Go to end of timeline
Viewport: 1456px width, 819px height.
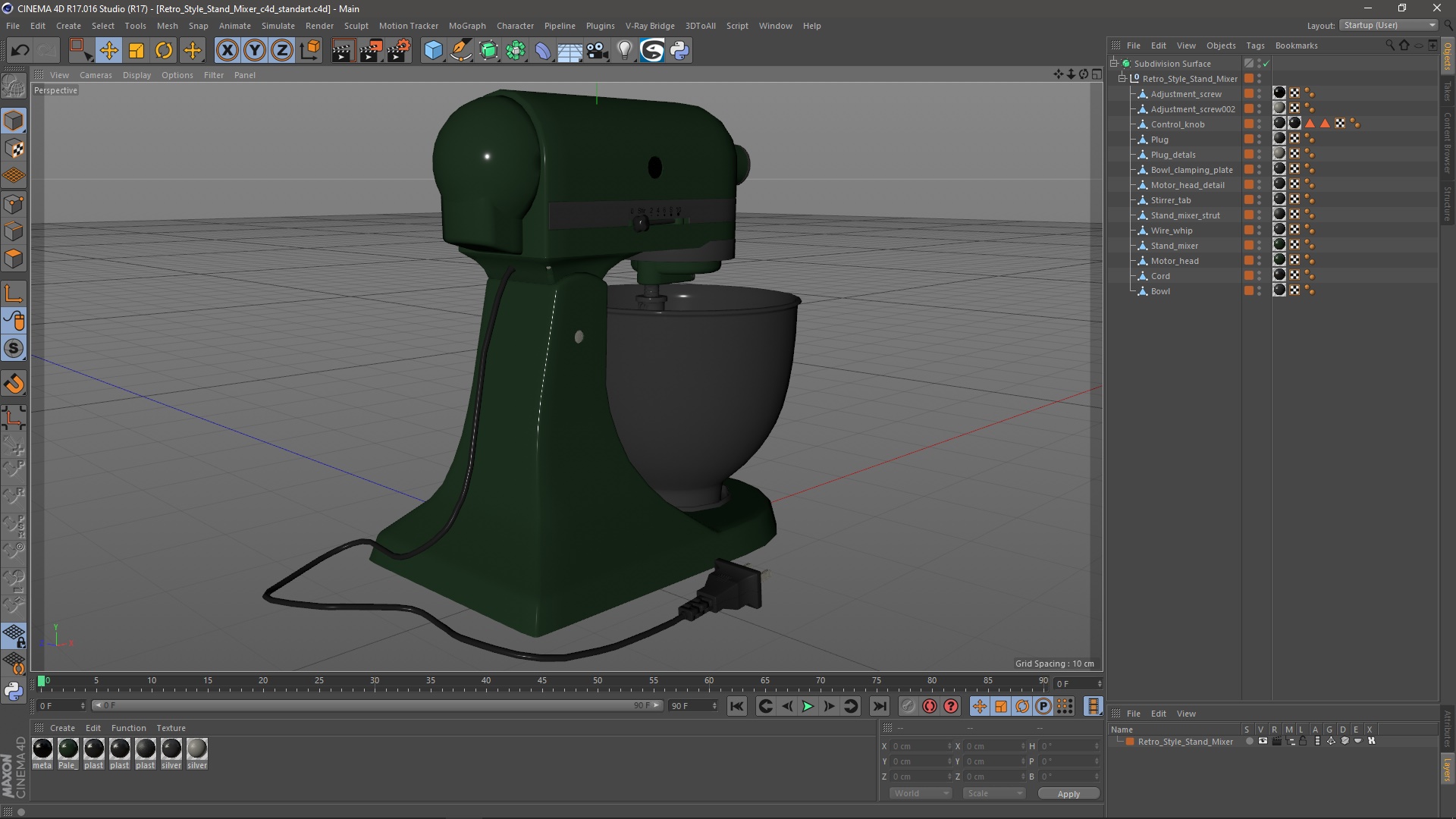click(x=879, y=707)
